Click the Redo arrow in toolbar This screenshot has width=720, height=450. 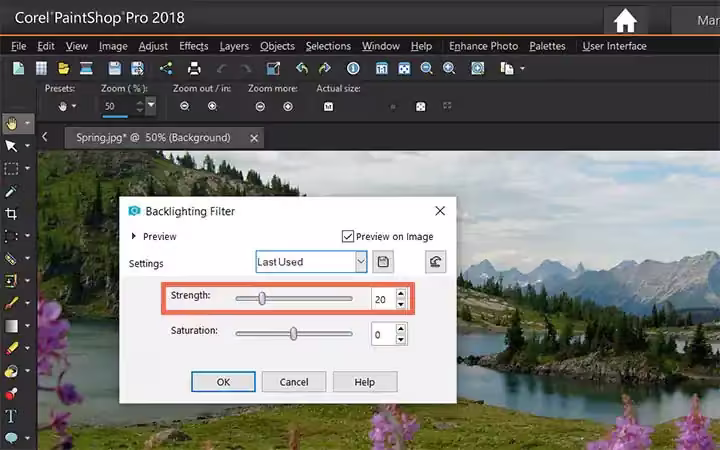click(246, 69)
